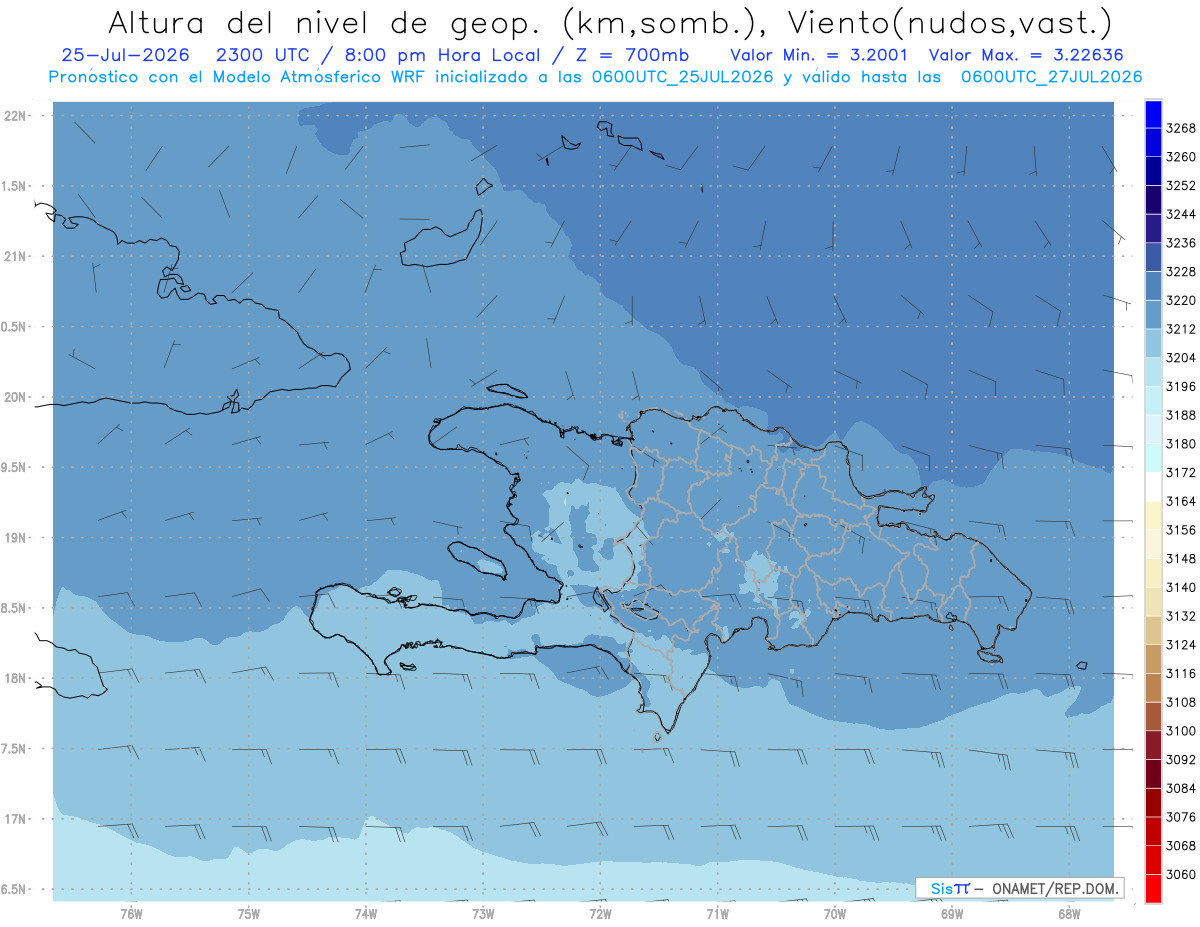Click the legend value '3164'
This screenshot has height=927, width=1200.
pos(1181,501)
